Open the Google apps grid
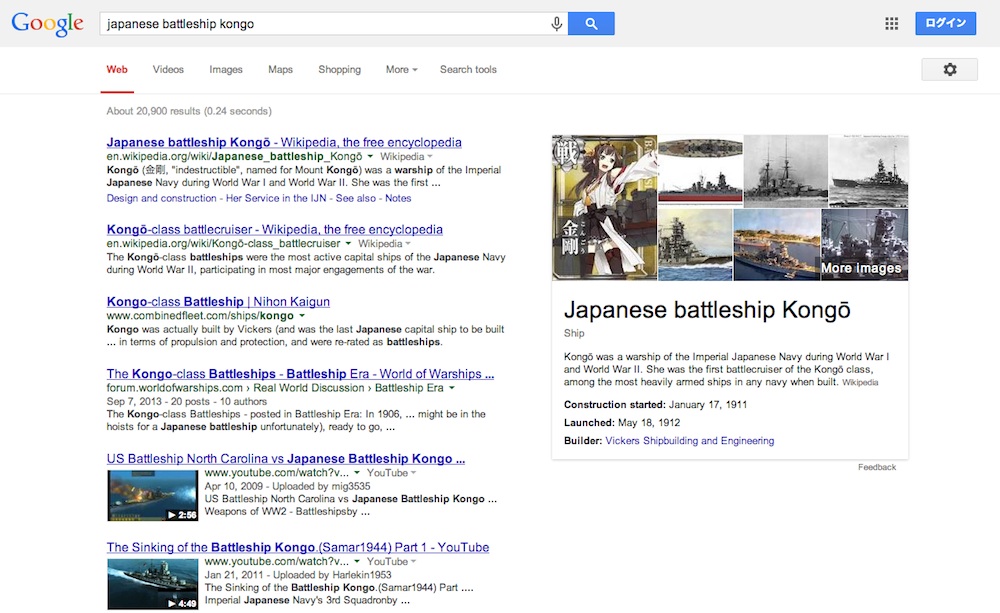This screenshot has height=613, width=1000. [892, 24]
